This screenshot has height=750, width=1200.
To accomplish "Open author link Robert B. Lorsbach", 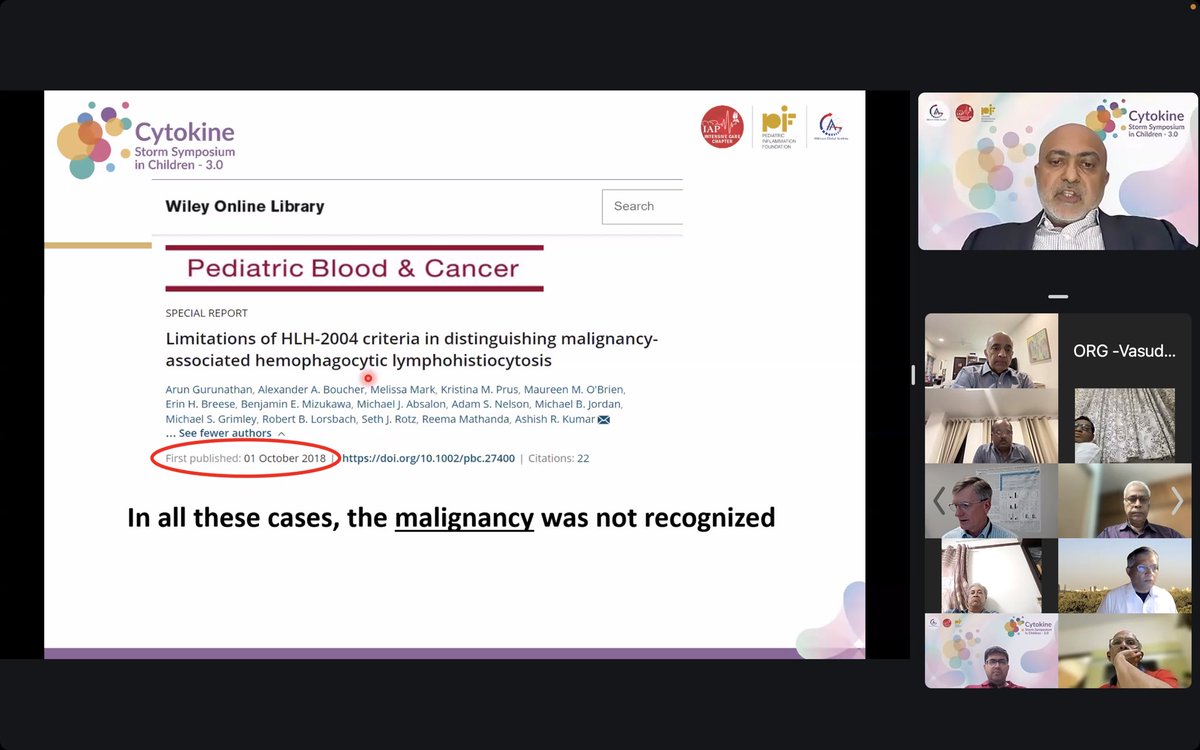I will coord(308,419).
